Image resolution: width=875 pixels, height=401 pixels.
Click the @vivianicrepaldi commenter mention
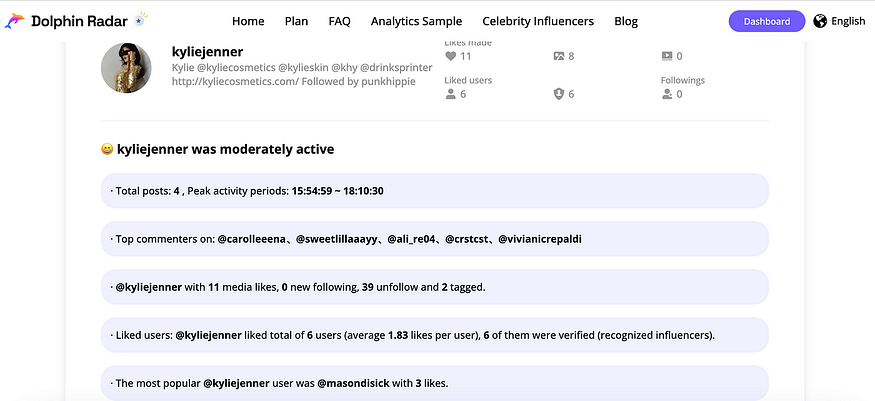pyautogui.click(x=540, y=239)
